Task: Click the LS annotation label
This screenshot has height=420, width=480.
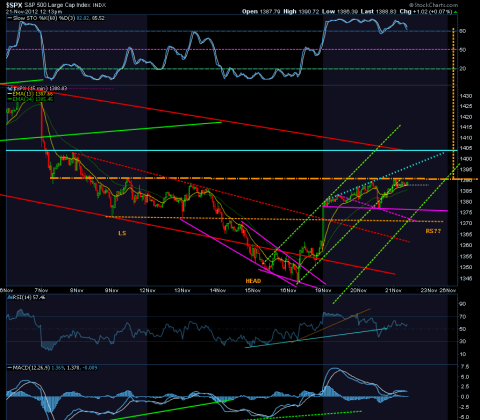Action: coord(122,233)
